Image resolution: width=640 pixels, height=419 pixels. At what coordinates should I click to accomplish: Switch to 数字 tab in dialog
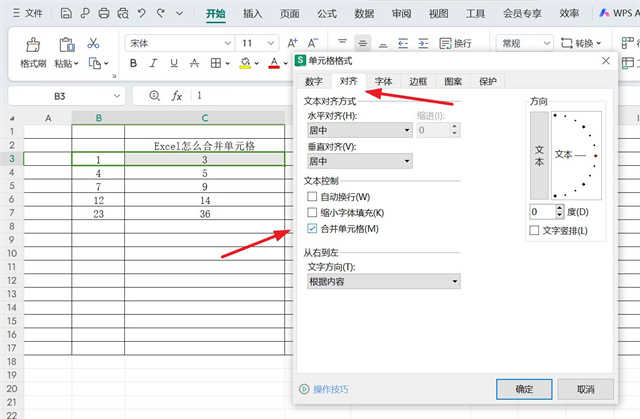[x=314, y=81]
